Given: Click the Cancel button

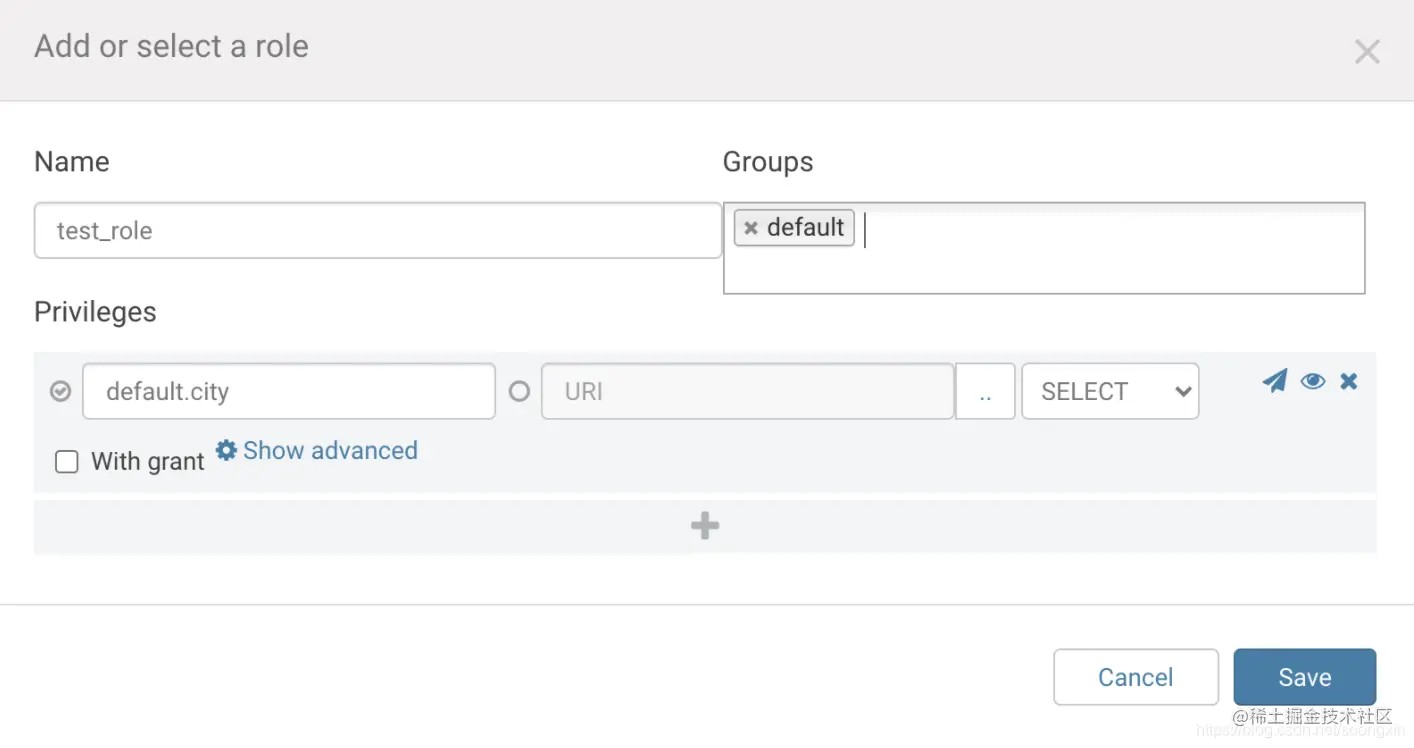Looking at the screenshot, I should coord(1135,677).
